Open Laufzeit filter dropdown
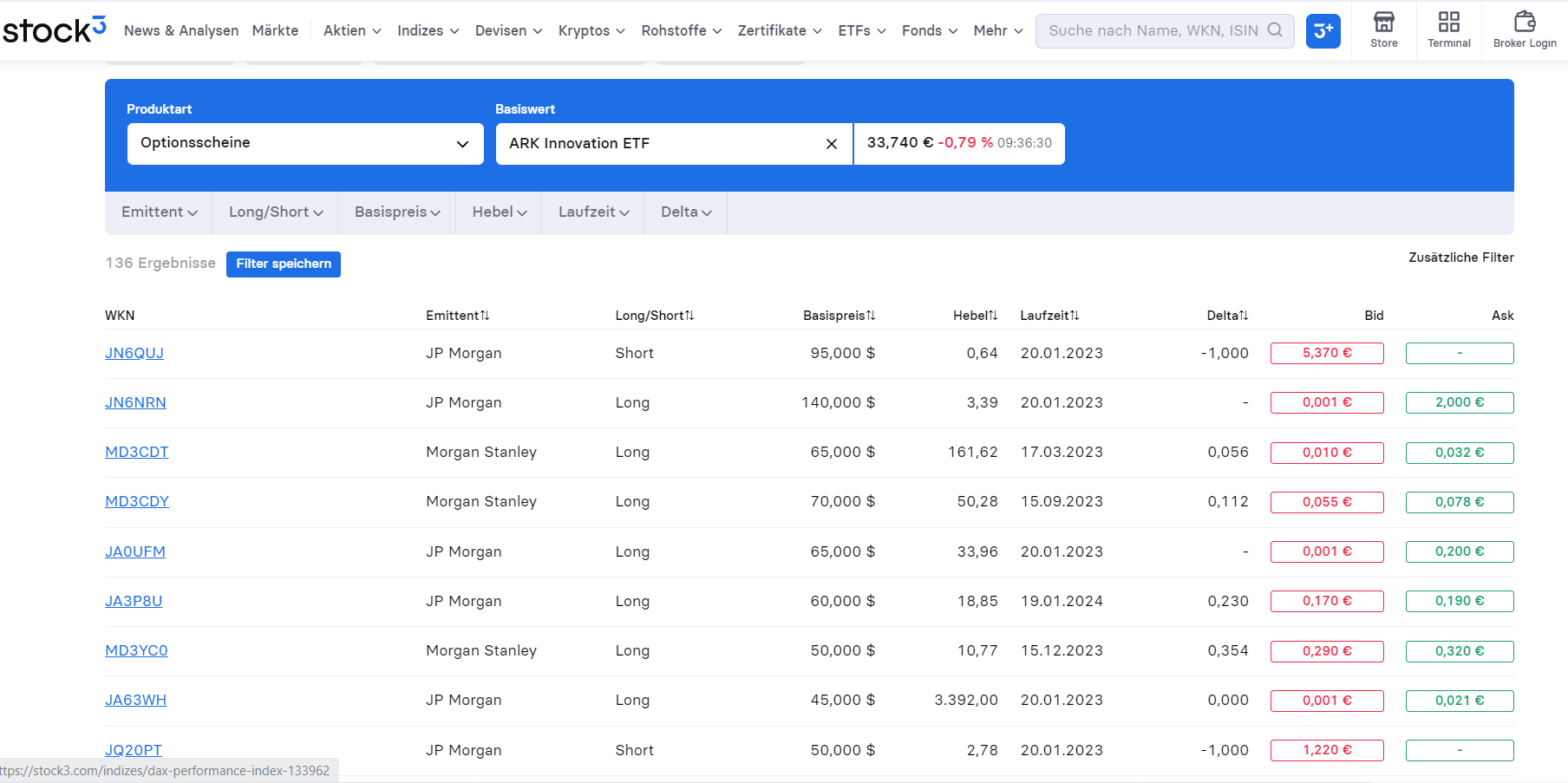The width and height of the screenshot is (1568, 783). click(594, 212)
